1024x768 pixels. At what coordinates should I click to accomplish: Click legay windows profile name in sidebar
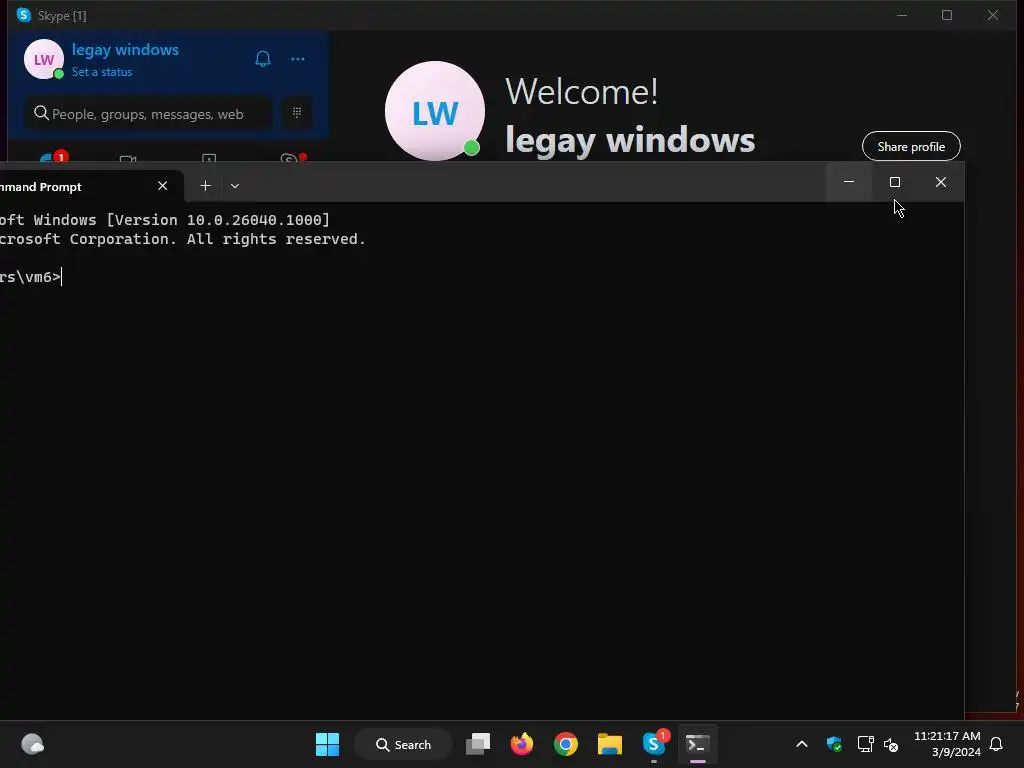pyautogui.click(x=125, y=50)
